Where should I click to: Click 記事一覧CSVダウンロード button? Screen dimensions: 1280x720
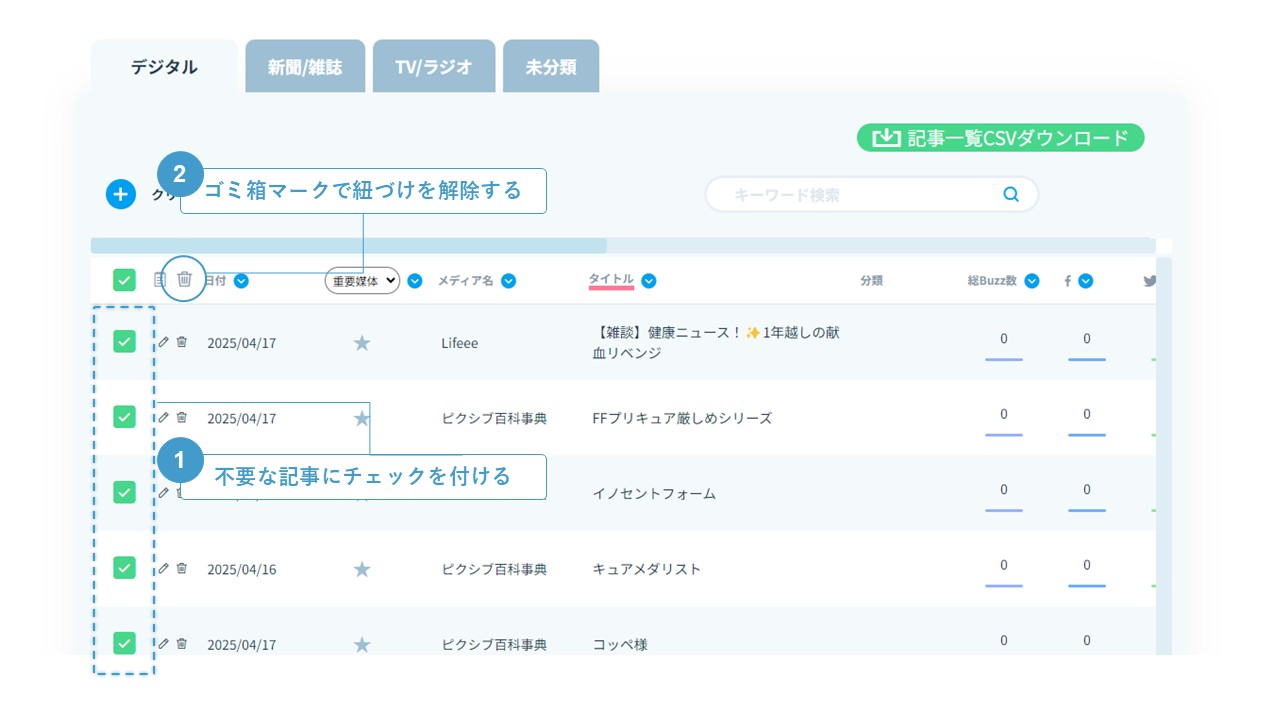(1000, 138)
